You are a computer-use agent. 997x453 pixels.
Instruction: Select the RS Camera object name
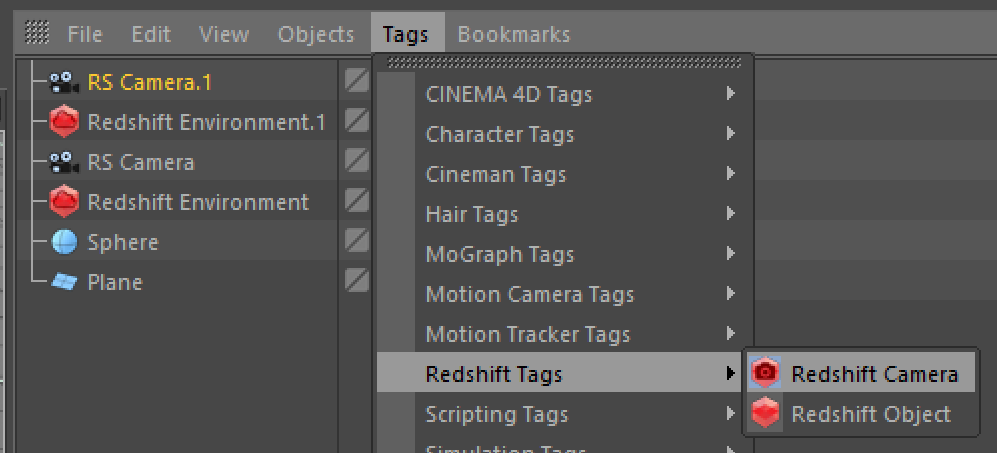(x=141, y=163)
